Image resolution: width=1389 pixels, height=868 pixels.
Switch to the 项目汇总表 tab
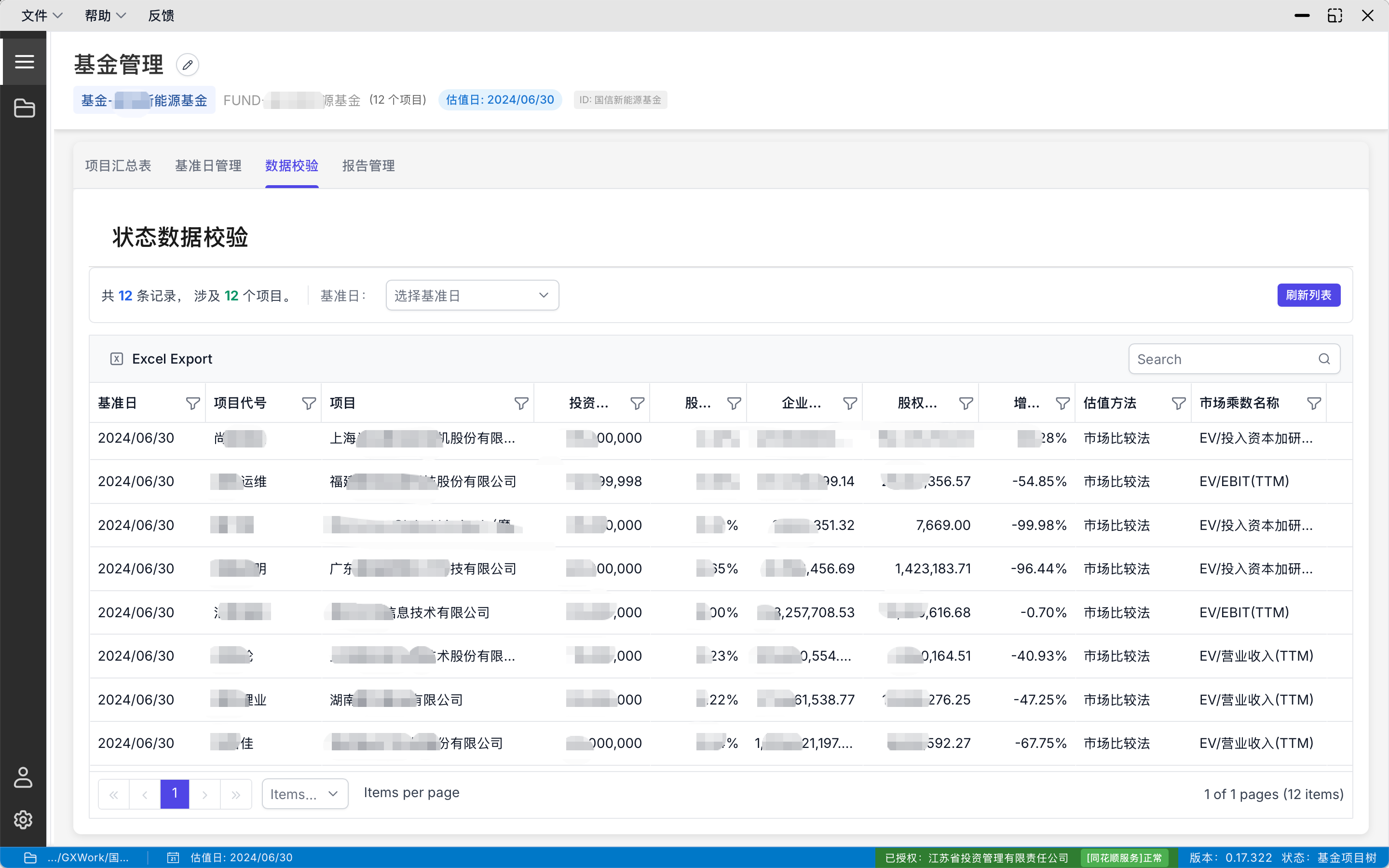point(118,166)
